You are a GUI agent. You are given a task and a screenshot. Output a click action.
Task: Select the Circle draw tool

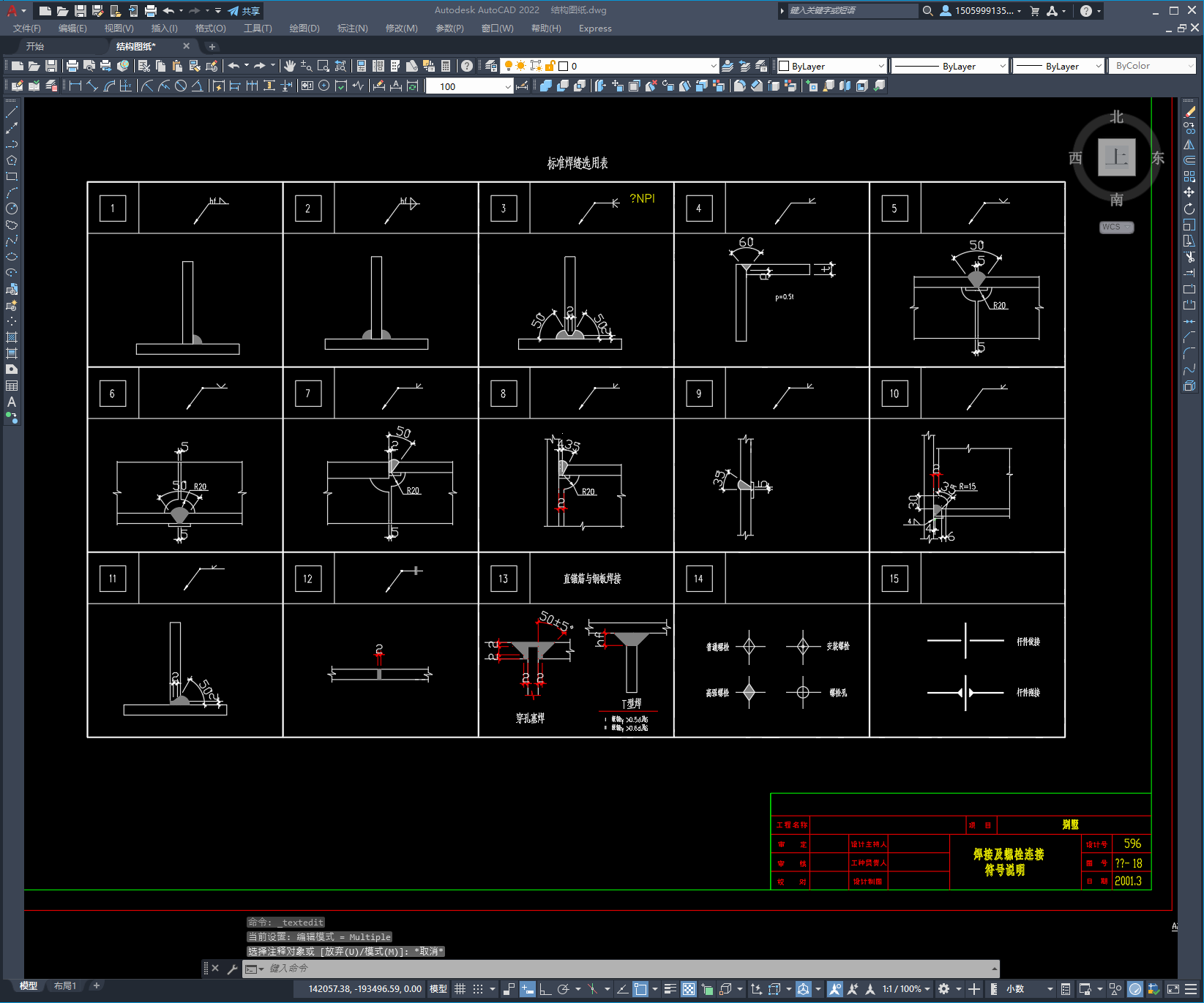pyautogui.click(x=12, y=209)
